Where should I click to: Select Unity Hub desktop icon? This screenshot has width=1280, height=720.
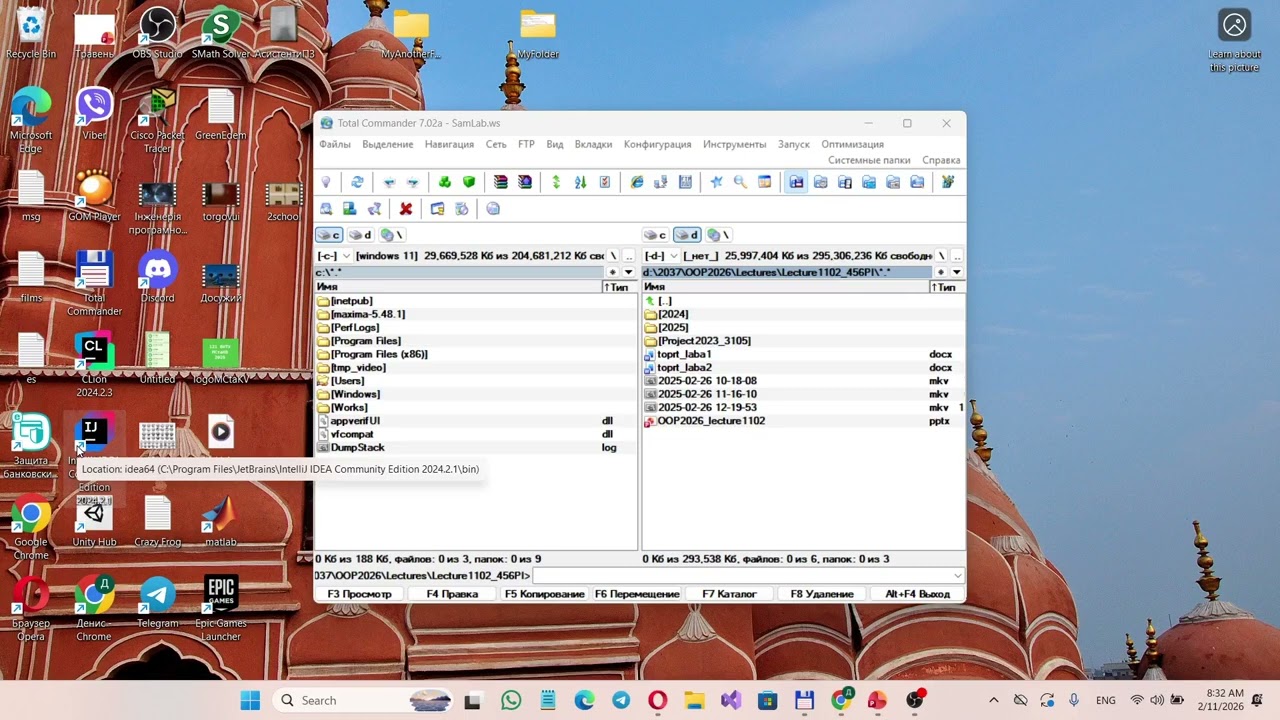point(94,521)
